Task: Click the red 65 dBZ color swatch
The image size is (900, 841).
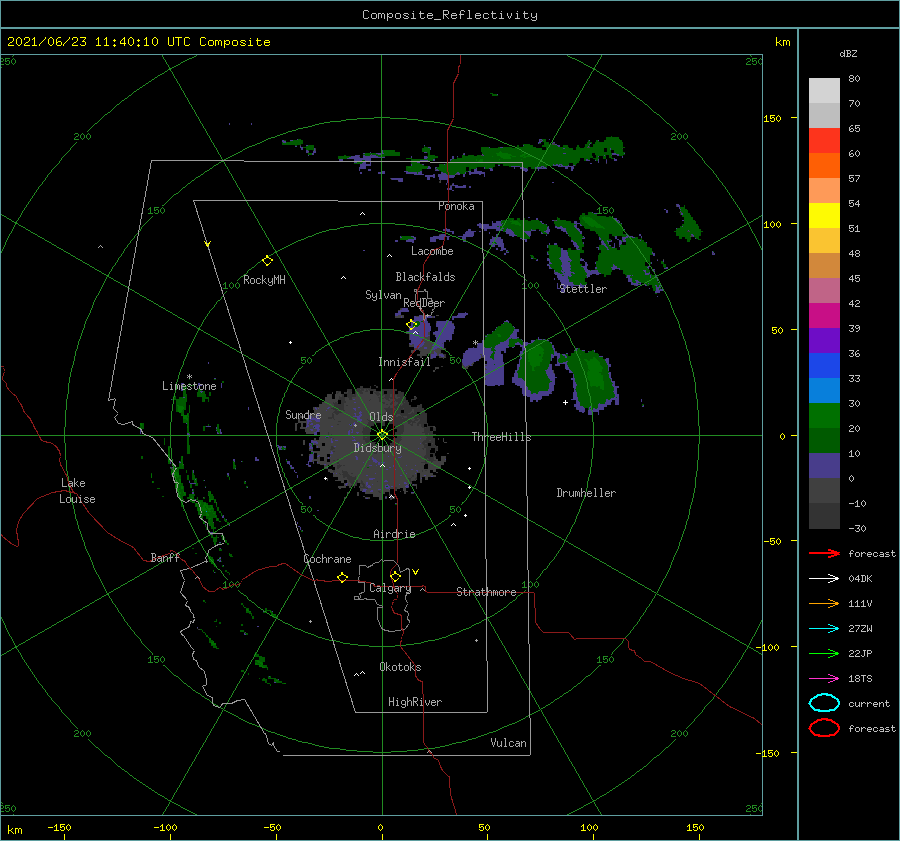Action: click(x=824, y=141)
